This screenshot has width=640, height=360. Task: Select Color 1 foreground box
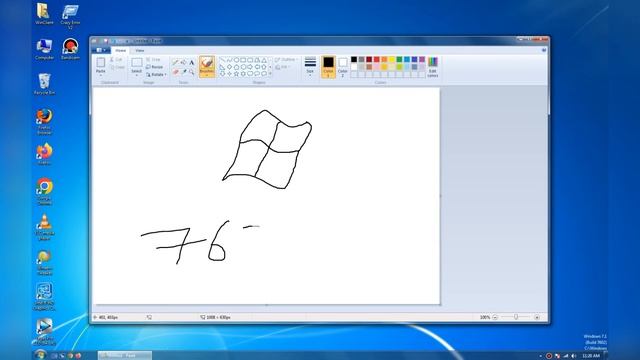click(x=328, y=67)
